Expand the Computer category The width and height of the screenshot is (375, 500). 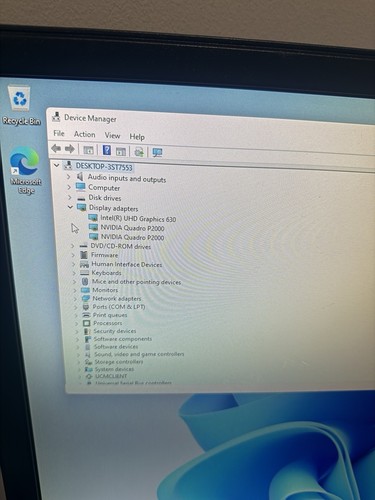tap(69, 187)
